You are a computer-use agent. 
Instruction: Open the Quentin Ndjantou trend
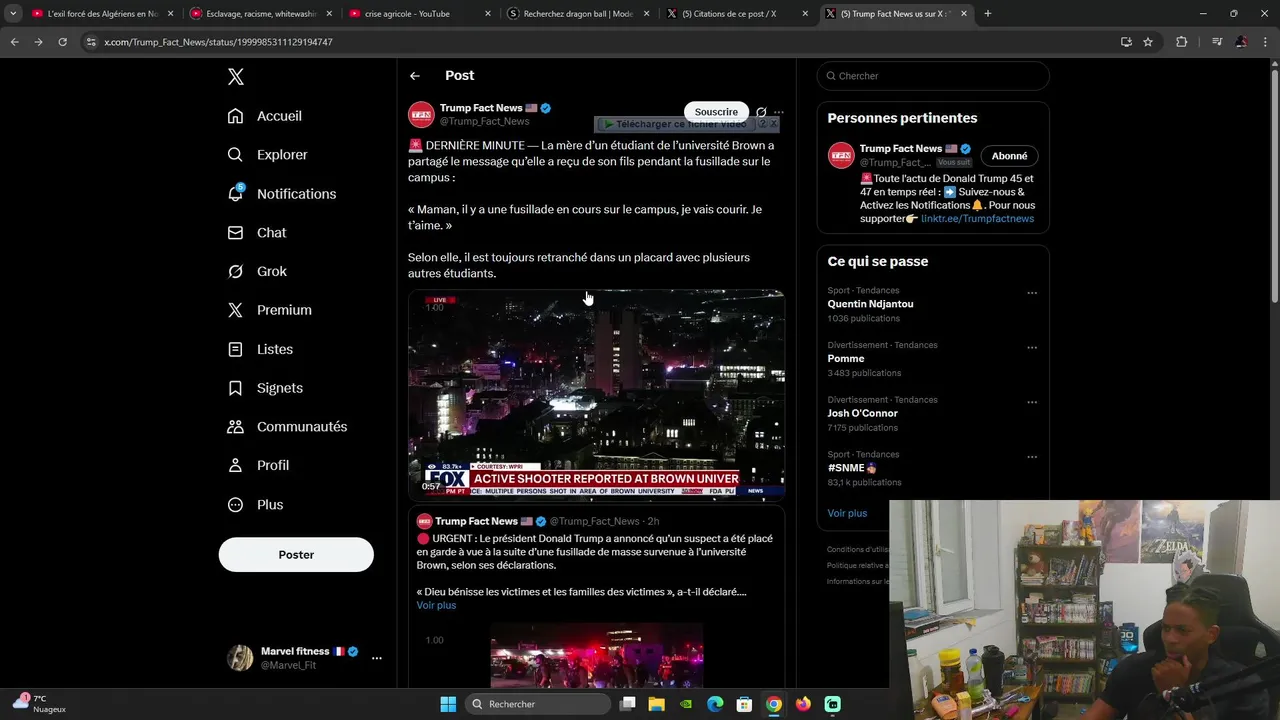[x=870, y=304]
